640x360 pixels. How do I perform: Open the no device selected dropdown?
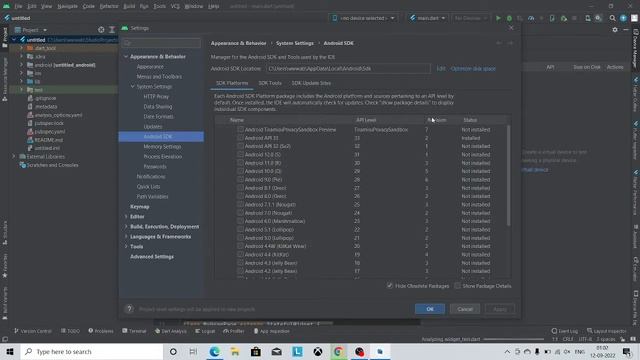click(363, 18)
